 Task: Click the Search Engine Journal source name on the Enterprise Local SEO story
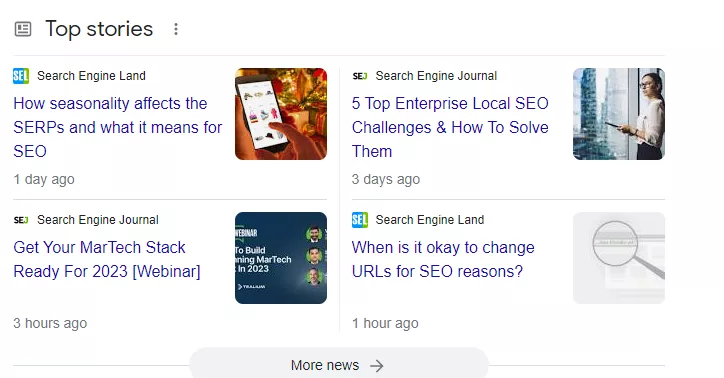click(x=436, y=76)
